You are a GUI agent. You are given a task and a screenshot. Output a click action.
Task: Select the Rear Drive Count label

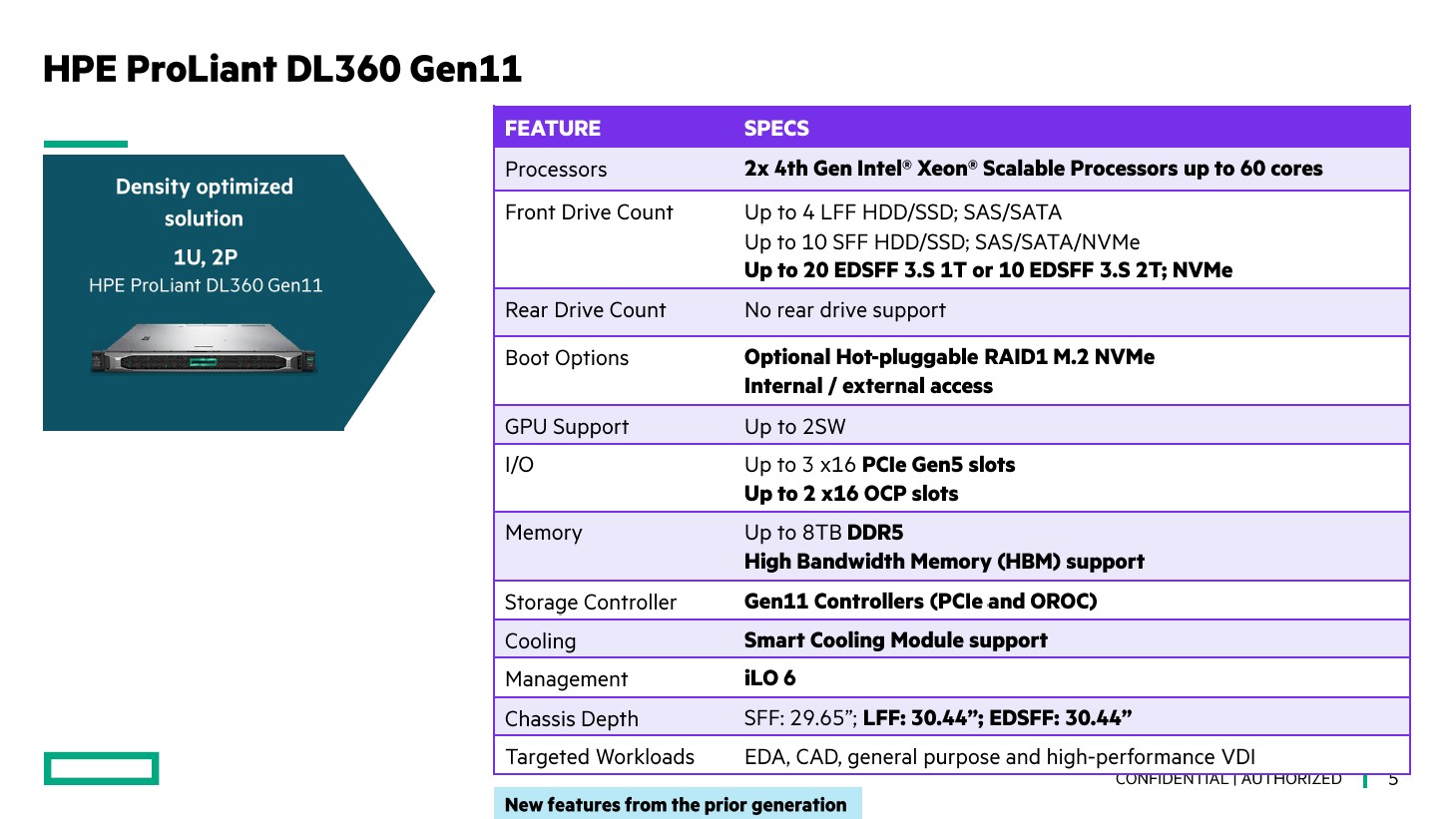point(585,310)
